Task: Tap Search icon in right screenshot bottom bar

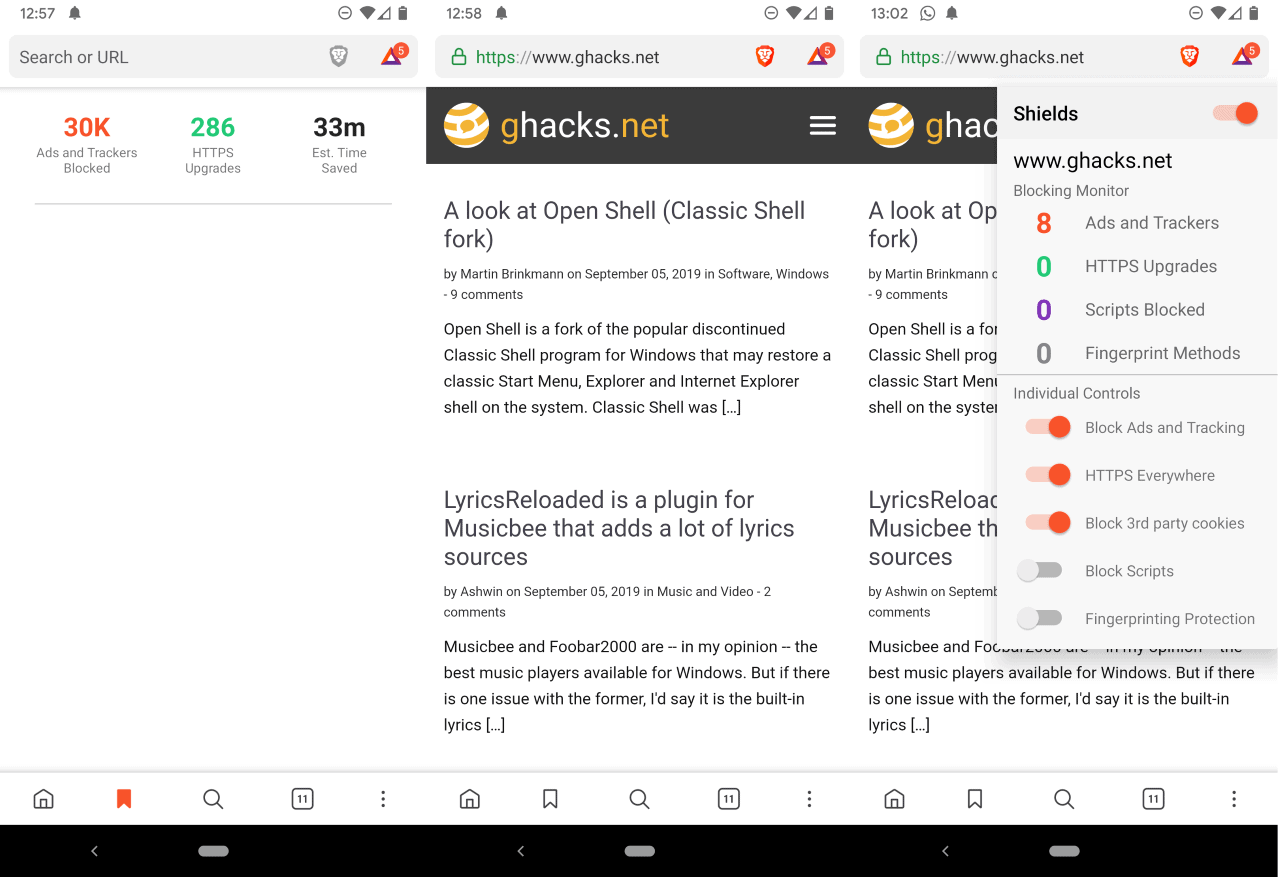Action: click(1064, 799)
